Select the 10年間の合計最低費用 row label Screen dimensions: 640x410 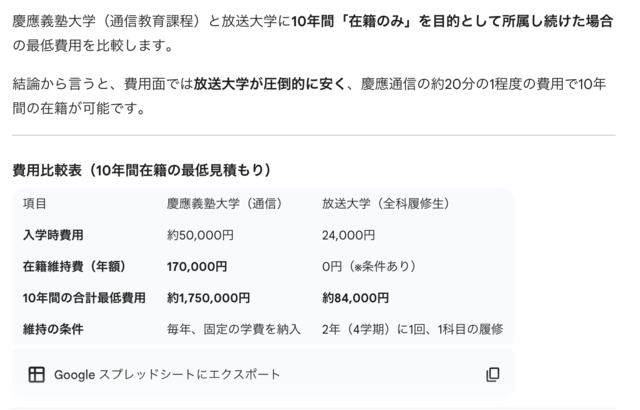click(84, 297)
